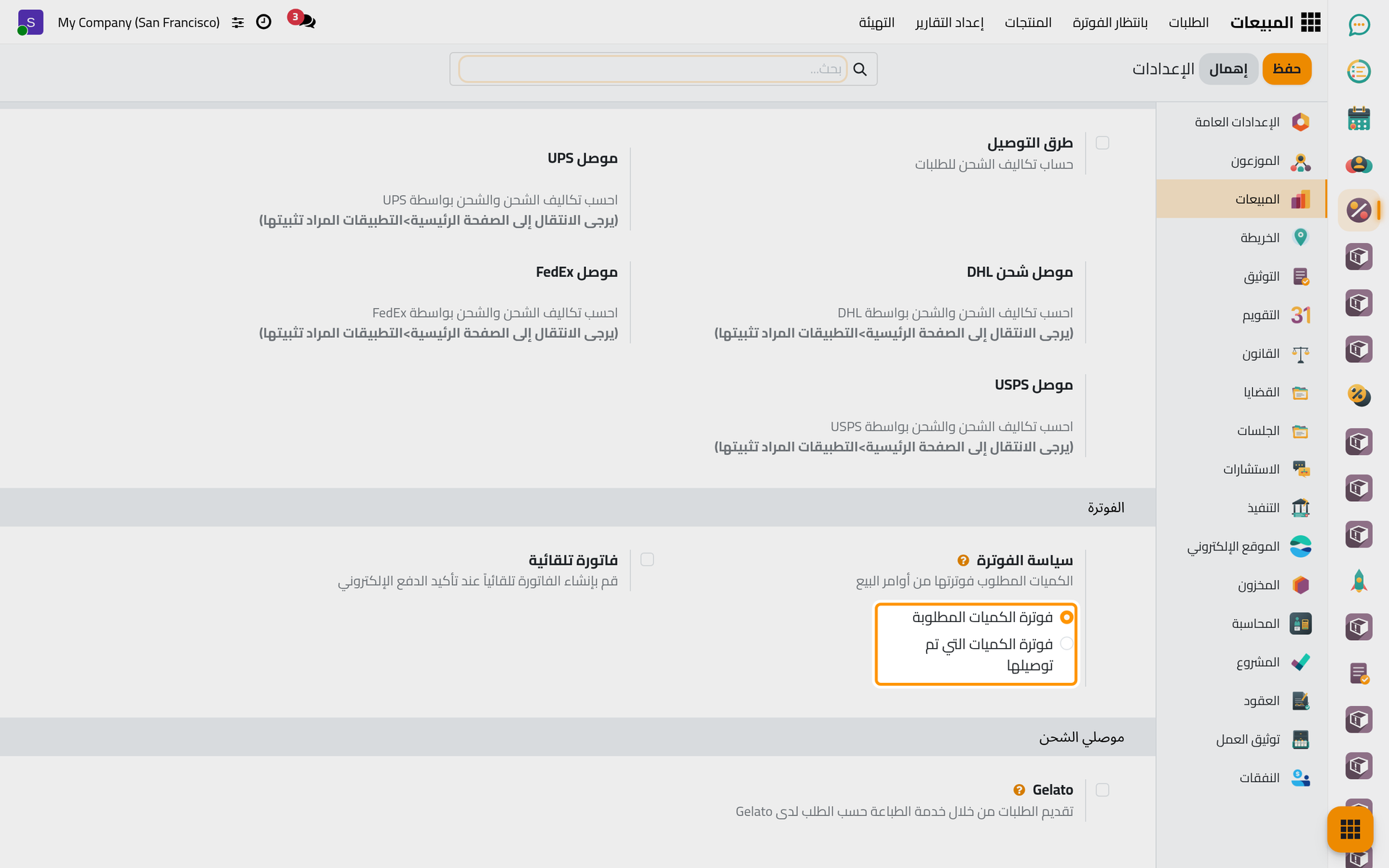Open the المنتجات menu
The height and width of the screenshot is (868, 1389).
point(1028,22)
